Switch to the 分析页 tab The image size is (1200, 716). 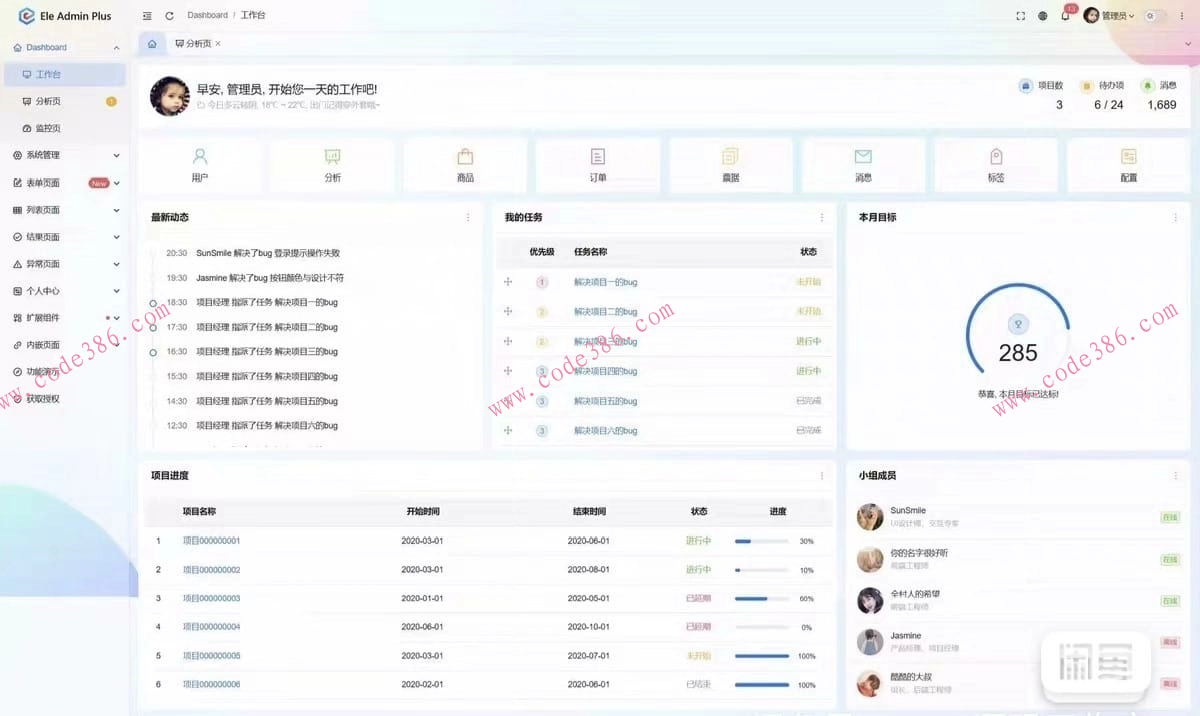pos(192,44)
